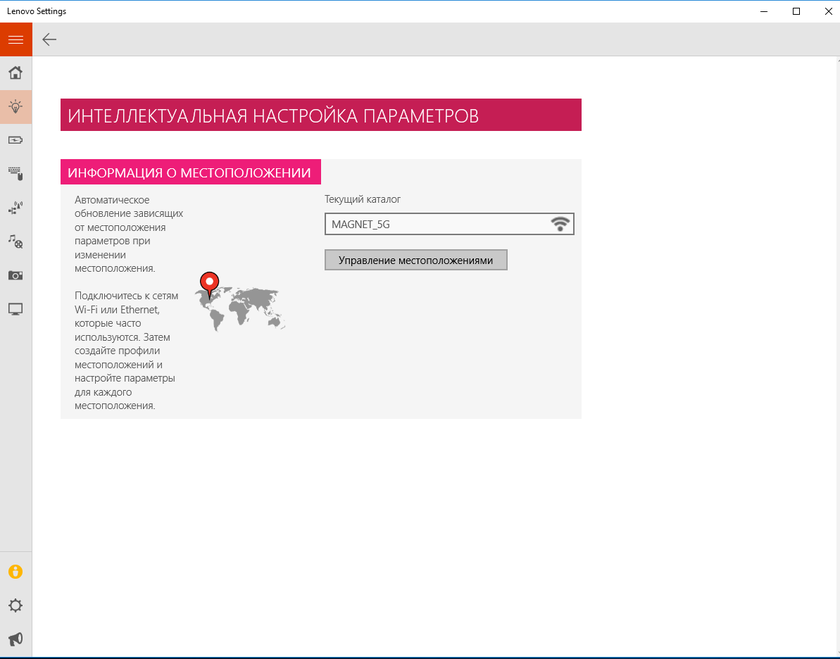The image size is (840, 659).
Task: Select the lightbulb smart settings icon
Action: [x=15, y=106]
